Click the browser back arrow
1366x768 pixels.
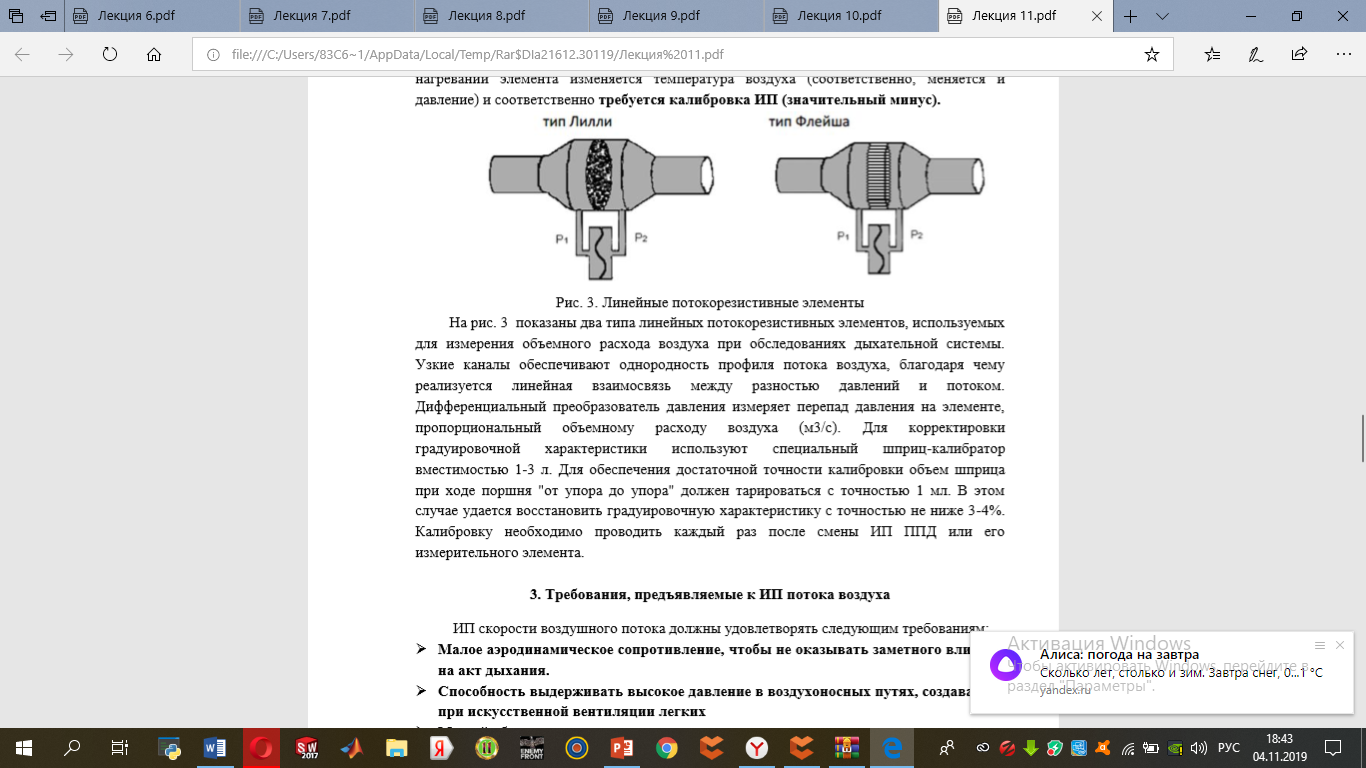22,55
